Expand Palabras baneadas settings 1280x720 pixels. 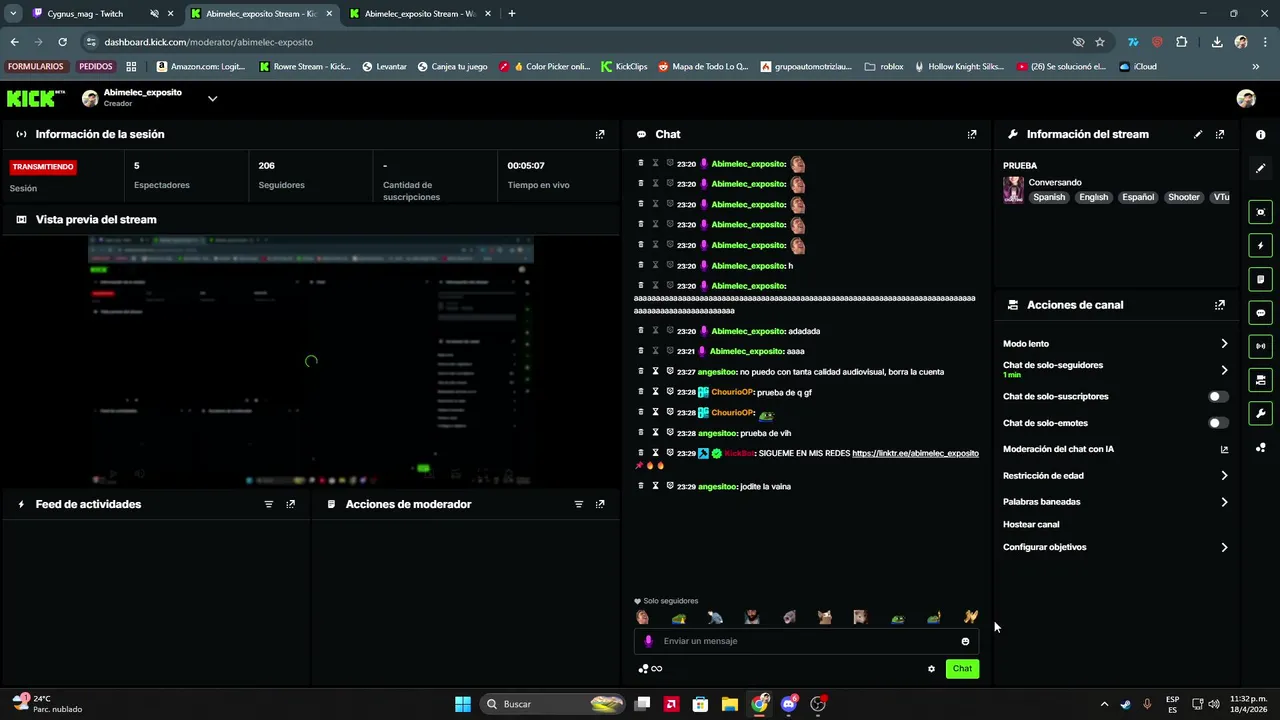[1224, 502]
